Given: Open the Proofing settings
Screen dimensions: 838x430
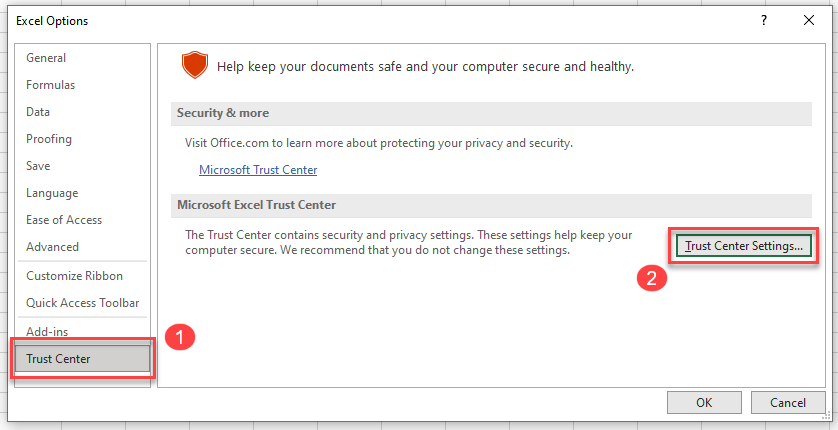Looking at the screenshot, I should pyautogui.click(x=49, y=139).
